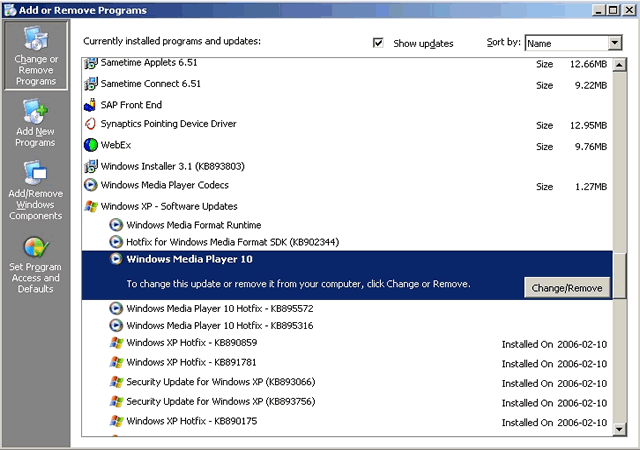Click the Windows Media Player Codecs icon
This screenshot has width=640, height=450.
tap(91, 185)
